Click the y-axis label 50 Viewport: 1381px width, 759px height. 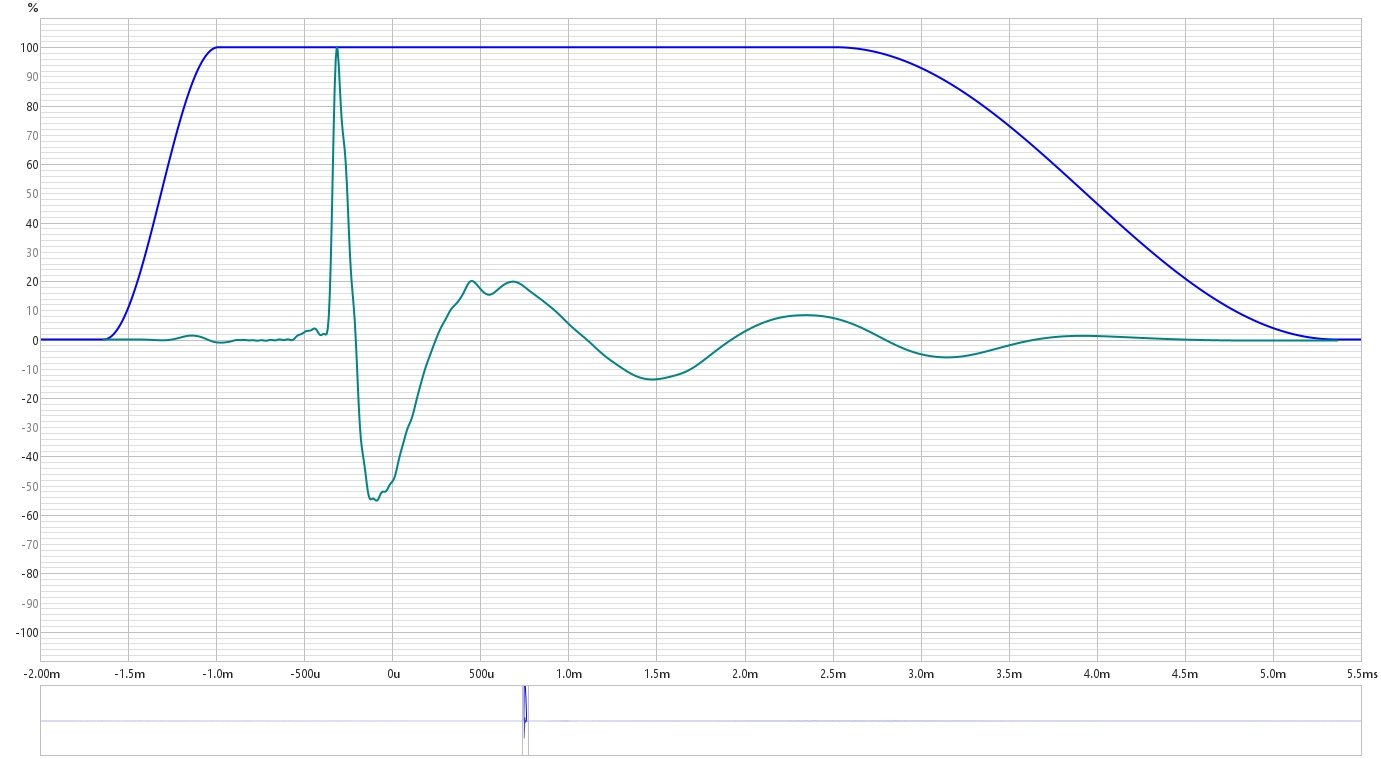point(31,194)
